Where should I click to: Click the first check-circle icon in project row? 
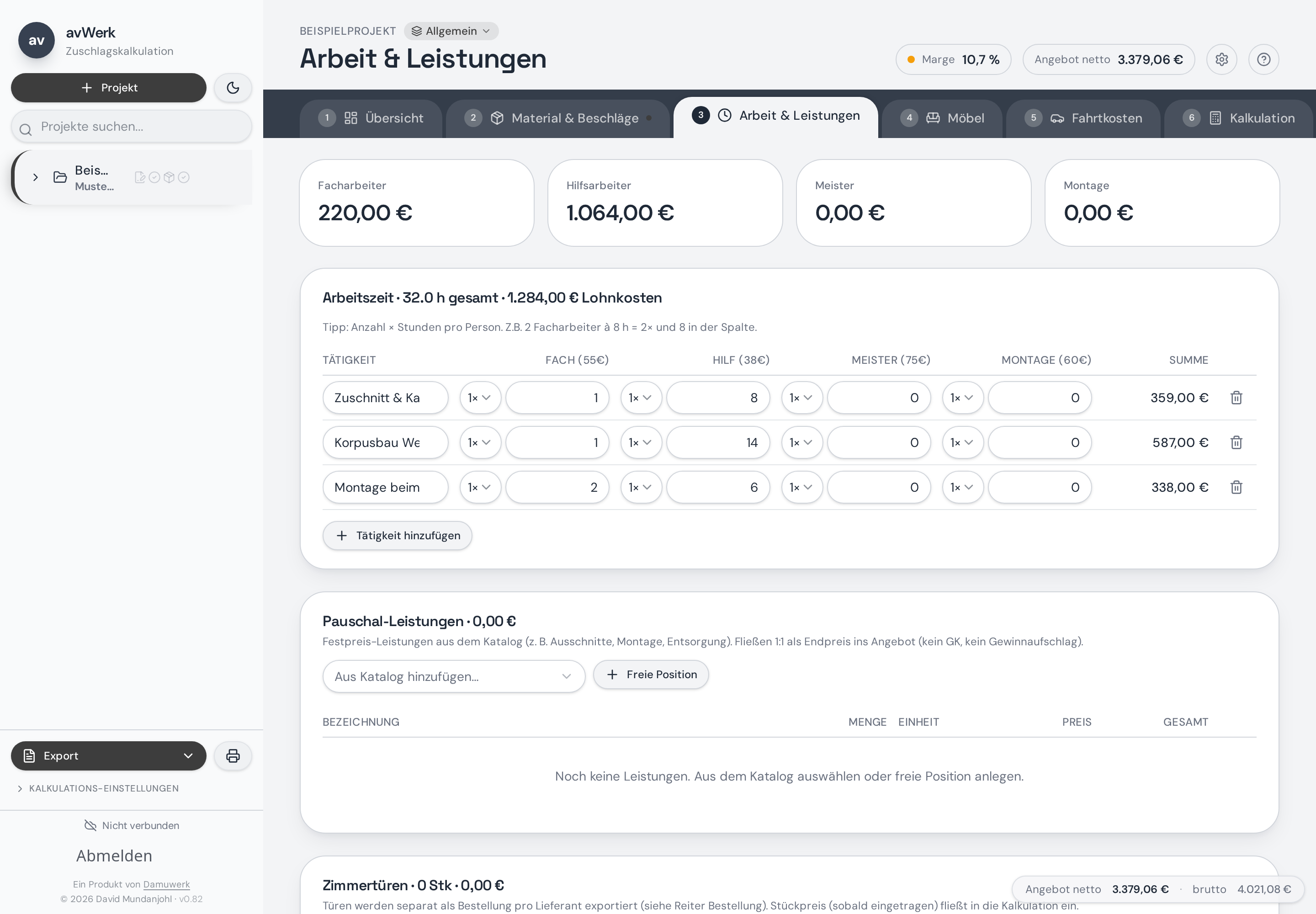tap(154, 177)
